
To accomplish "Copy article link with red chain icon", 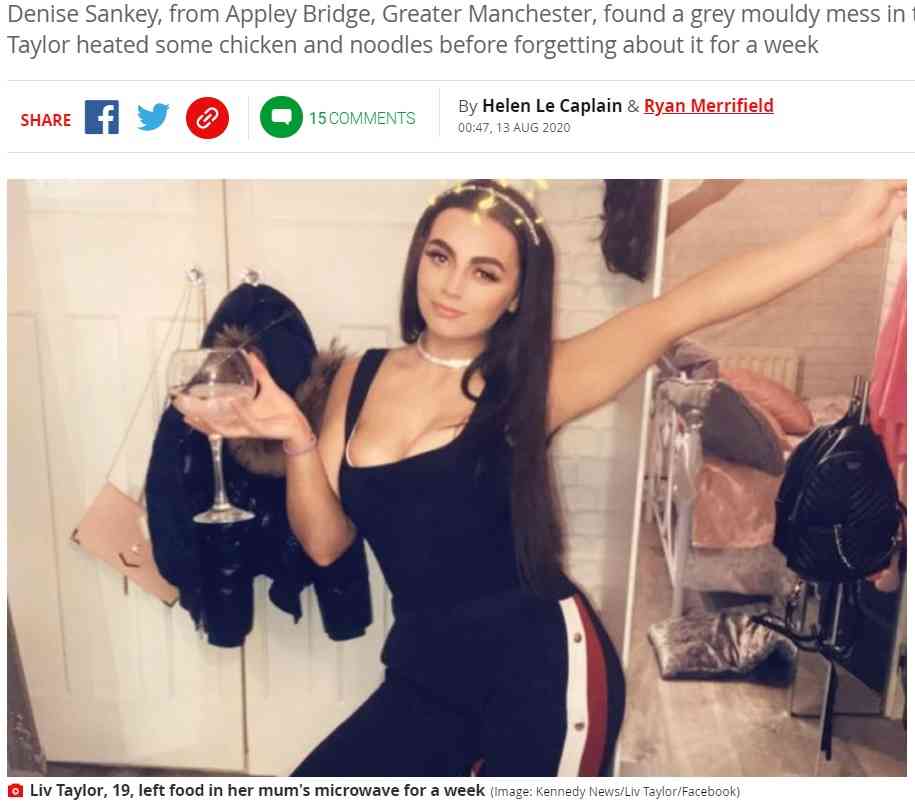I will (x=207, y=118).
